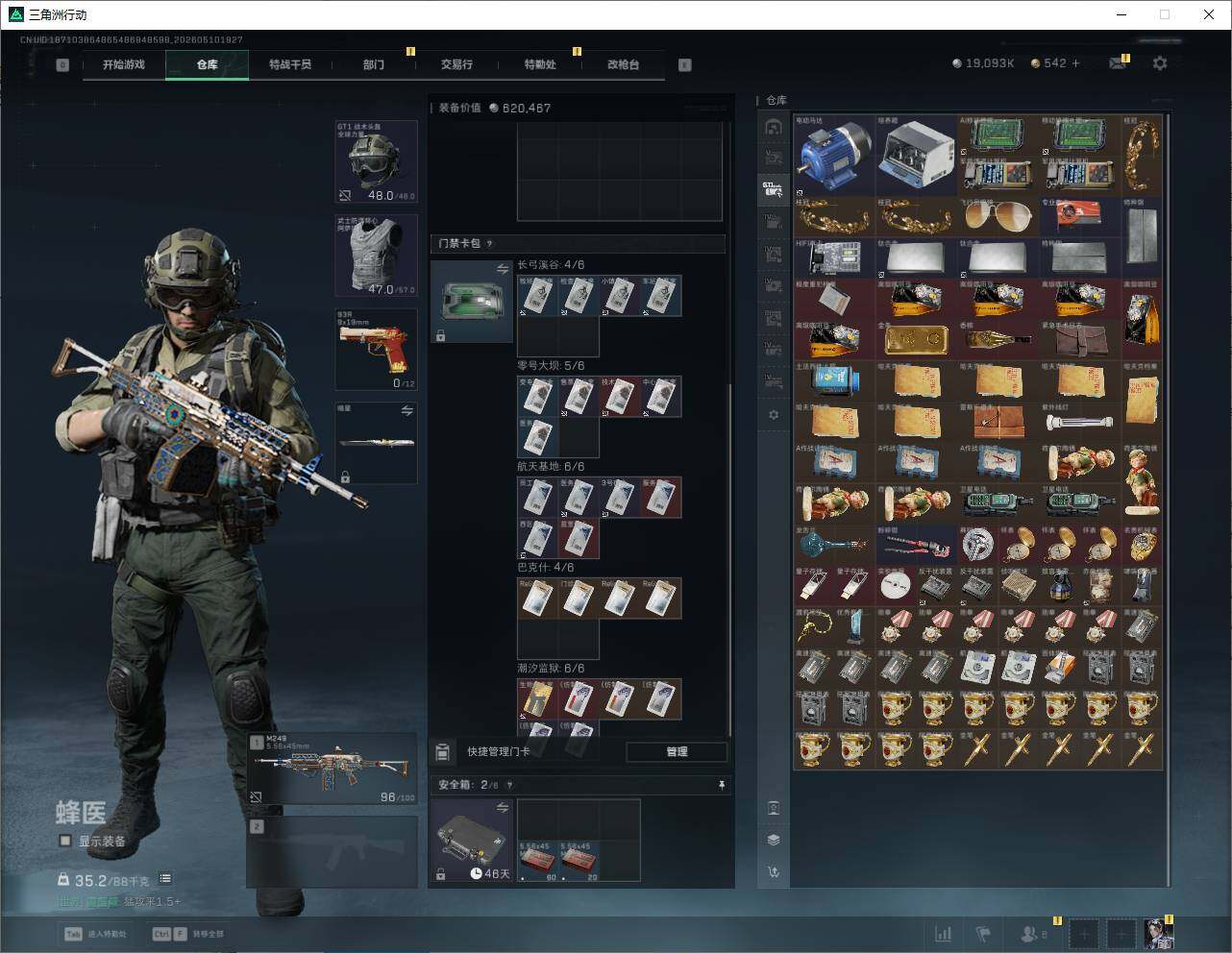Screen dimensions: 1232x953
Task: Select the red graphics card item
Action: (x=1079, y=217)
